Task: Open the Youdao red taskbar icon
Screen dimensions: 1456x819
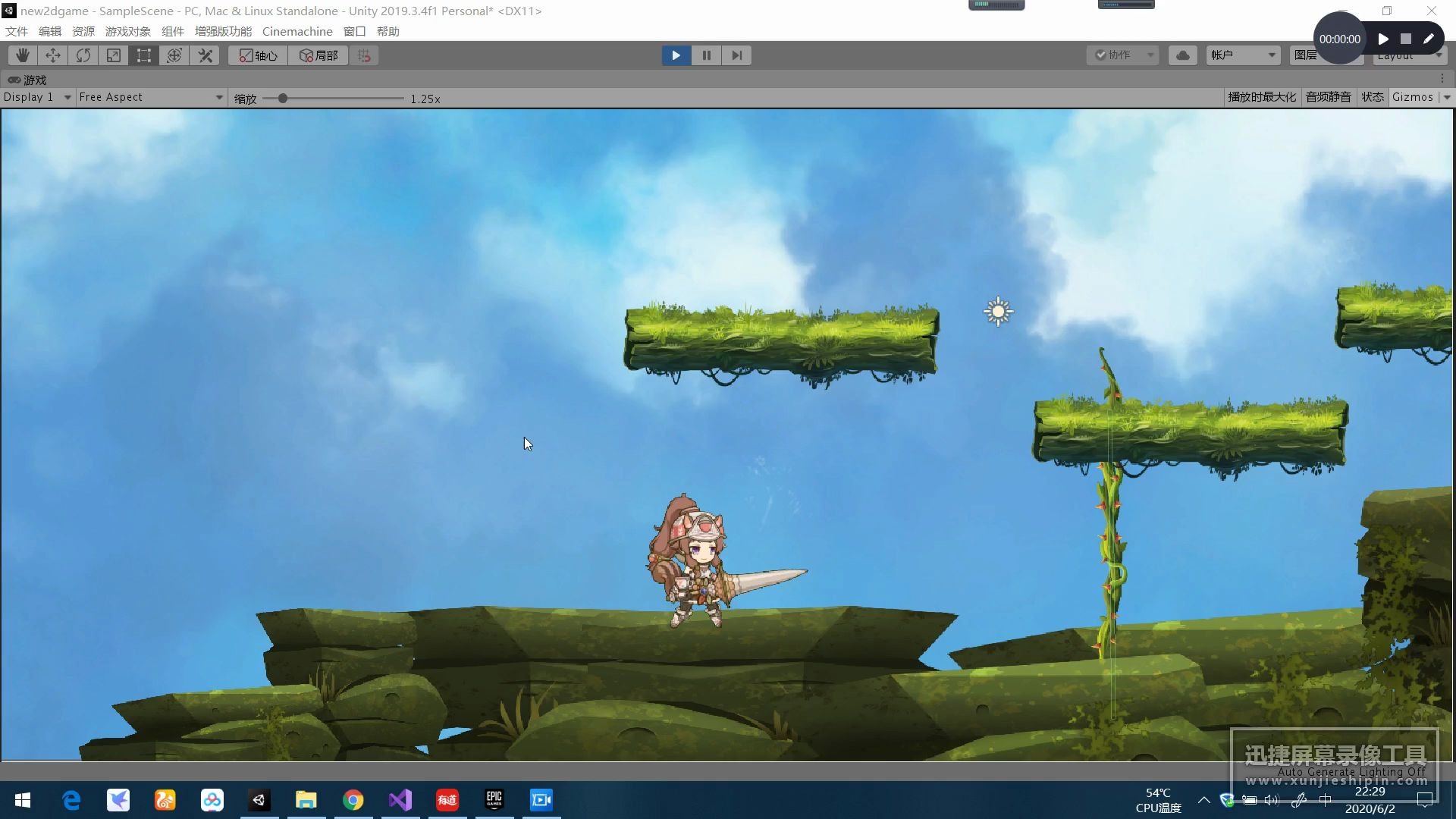Action: [x=447, y=800]
